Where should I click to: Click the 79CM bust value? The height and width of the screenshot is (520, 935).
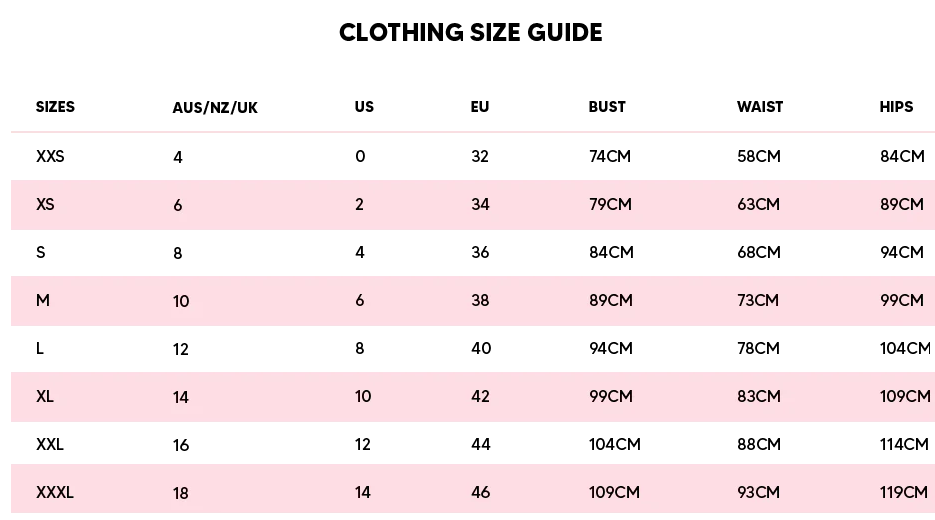pyautogui.click(x=611, y=205)
